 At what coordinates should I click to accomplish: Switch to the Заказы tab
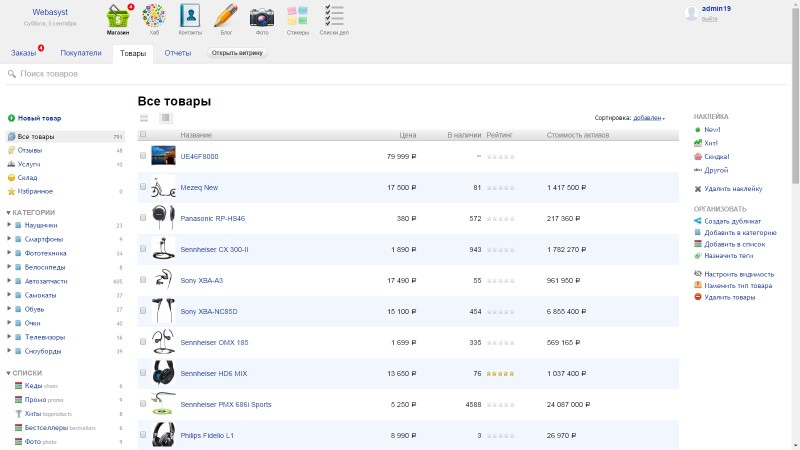click(x=23, y=53)
